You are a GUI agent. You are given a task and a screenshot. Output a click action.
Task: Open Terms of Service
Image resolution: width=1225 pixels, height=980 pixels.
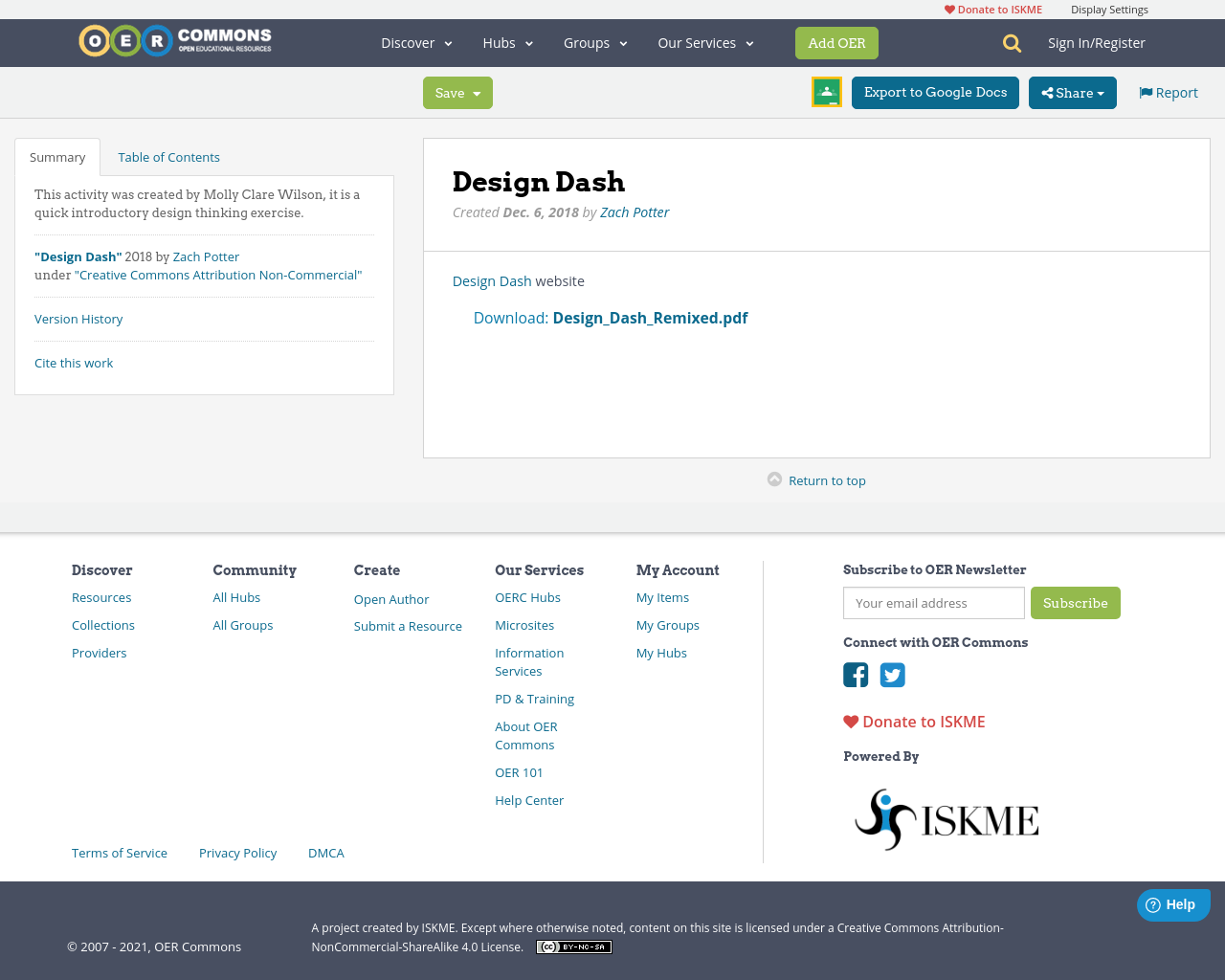click(x=120, y=853)
